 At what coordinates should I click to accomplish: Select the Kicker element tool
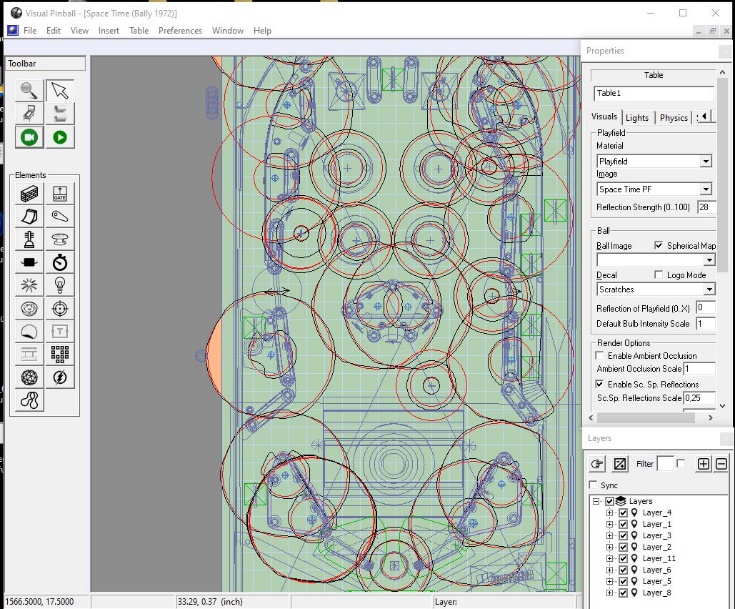[29, 308]
